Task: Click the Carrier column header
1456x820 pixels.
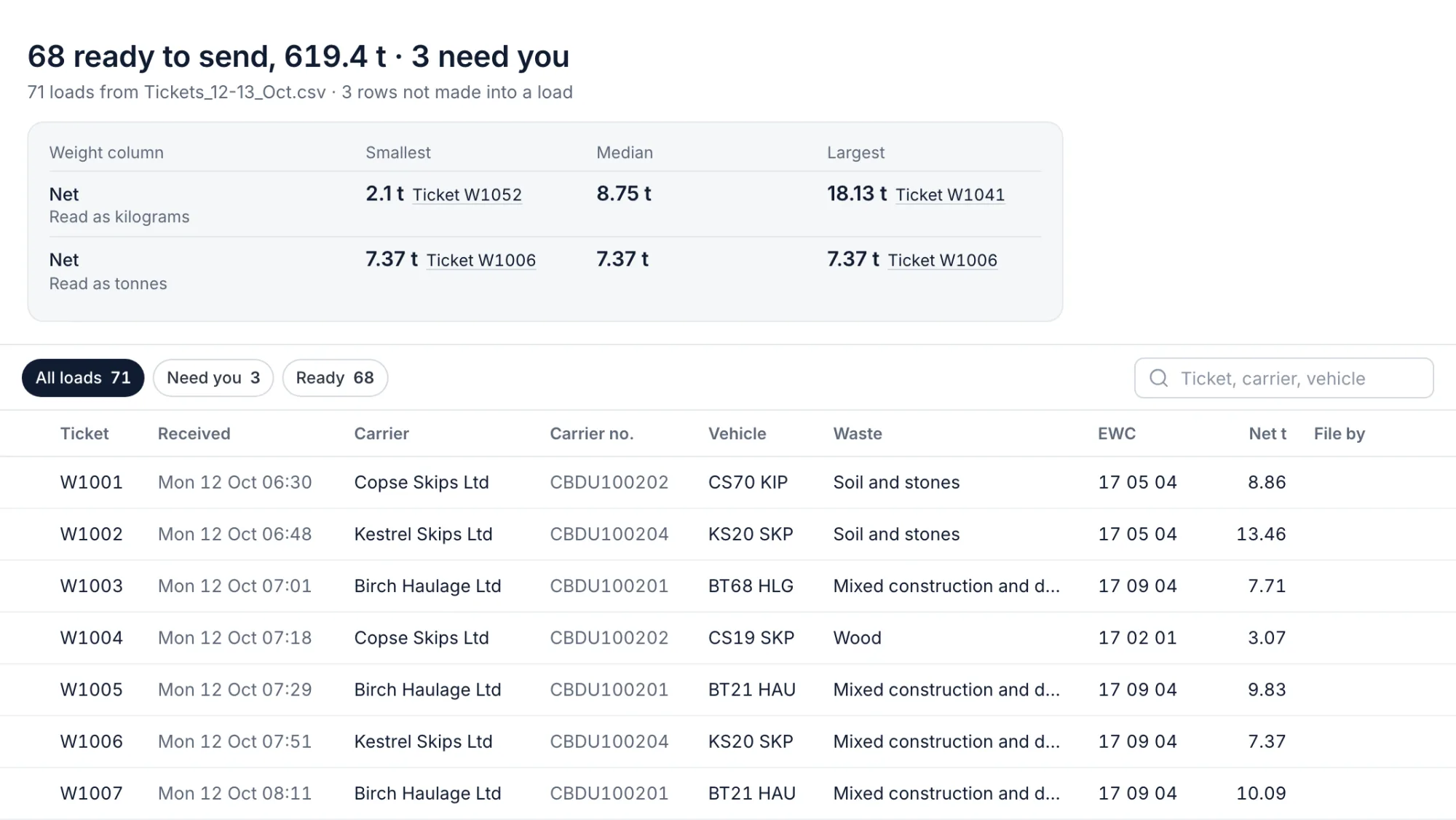Action: [381, 433]
